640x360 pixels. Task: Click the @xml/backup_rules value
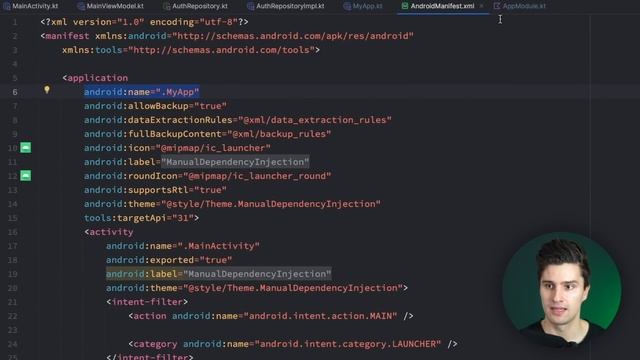(279, 134)
